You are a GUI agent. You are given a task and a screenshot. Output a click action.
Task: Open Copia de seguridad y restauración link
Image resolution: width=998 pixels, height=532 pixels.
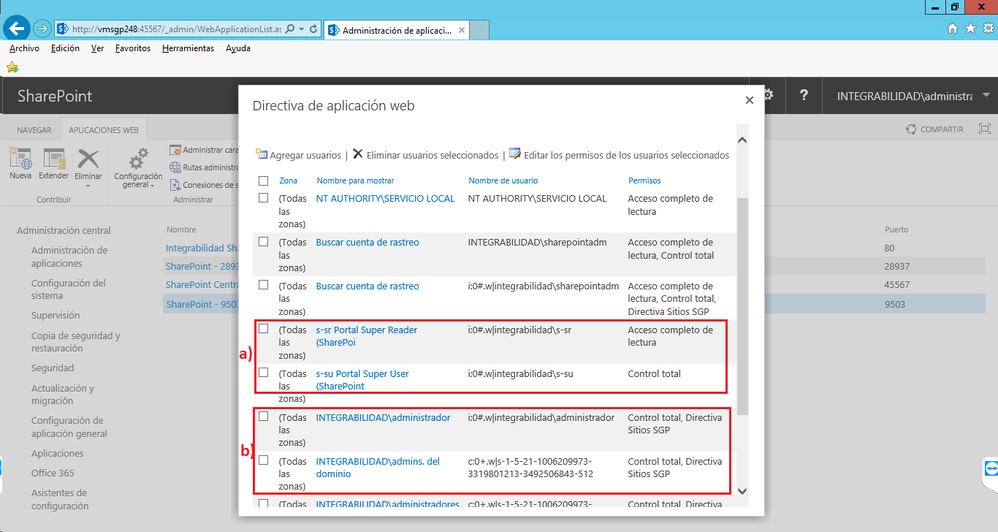76,342
